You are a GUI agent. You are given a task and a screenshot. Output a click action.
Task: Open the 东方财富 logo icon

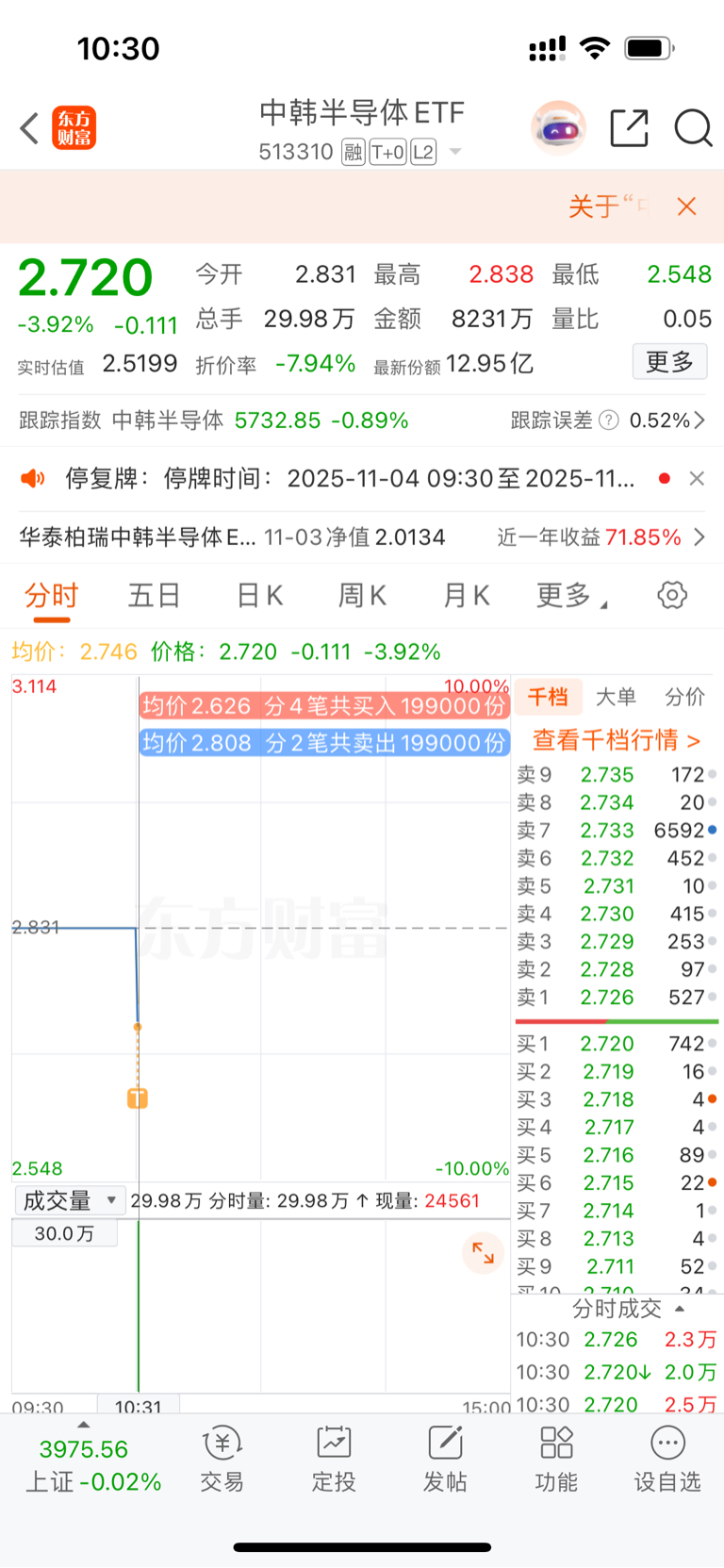click(x=74, y=128)
